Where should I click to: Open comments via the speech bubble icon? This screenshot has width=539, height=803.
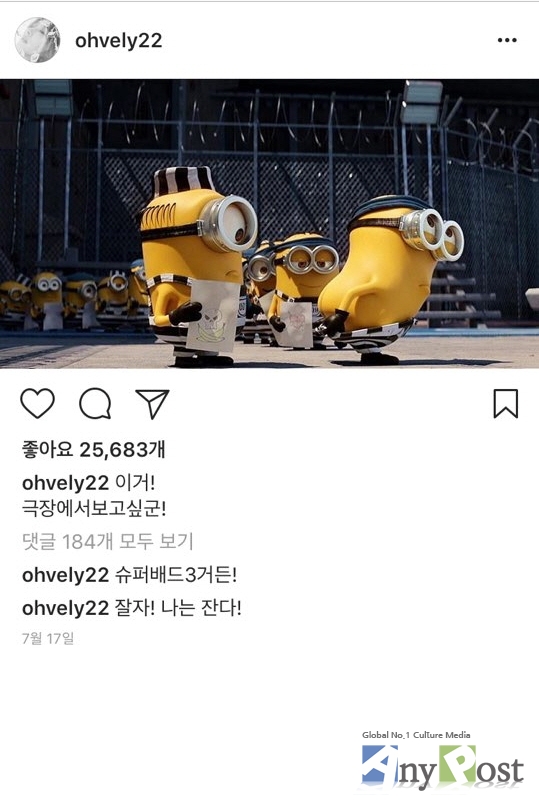click(95, 404)
